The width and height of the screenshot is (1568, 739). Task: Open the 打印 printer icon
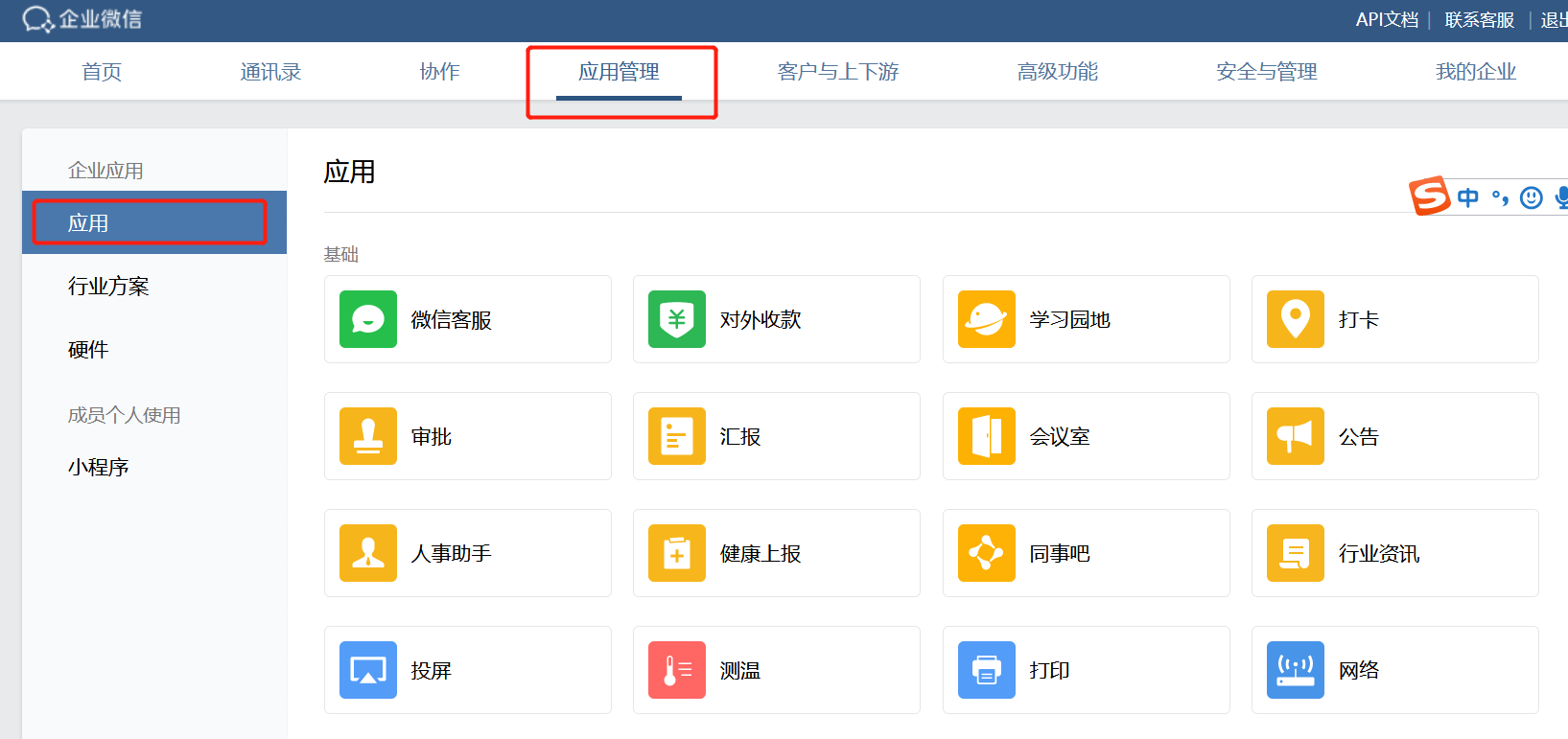pos(987,670)
